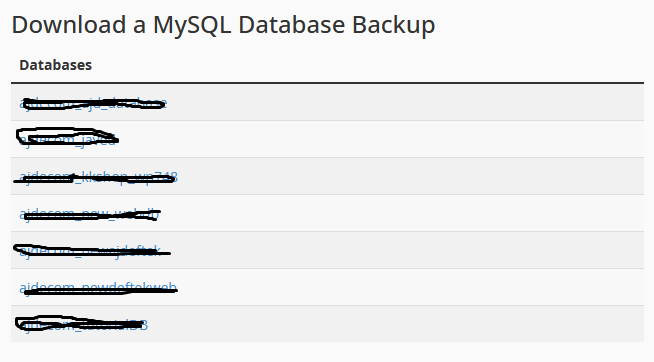The image size is (654, 362).
Task: Click empty space in kkshop_wp748 row
Action: click(x=411, y=176)
